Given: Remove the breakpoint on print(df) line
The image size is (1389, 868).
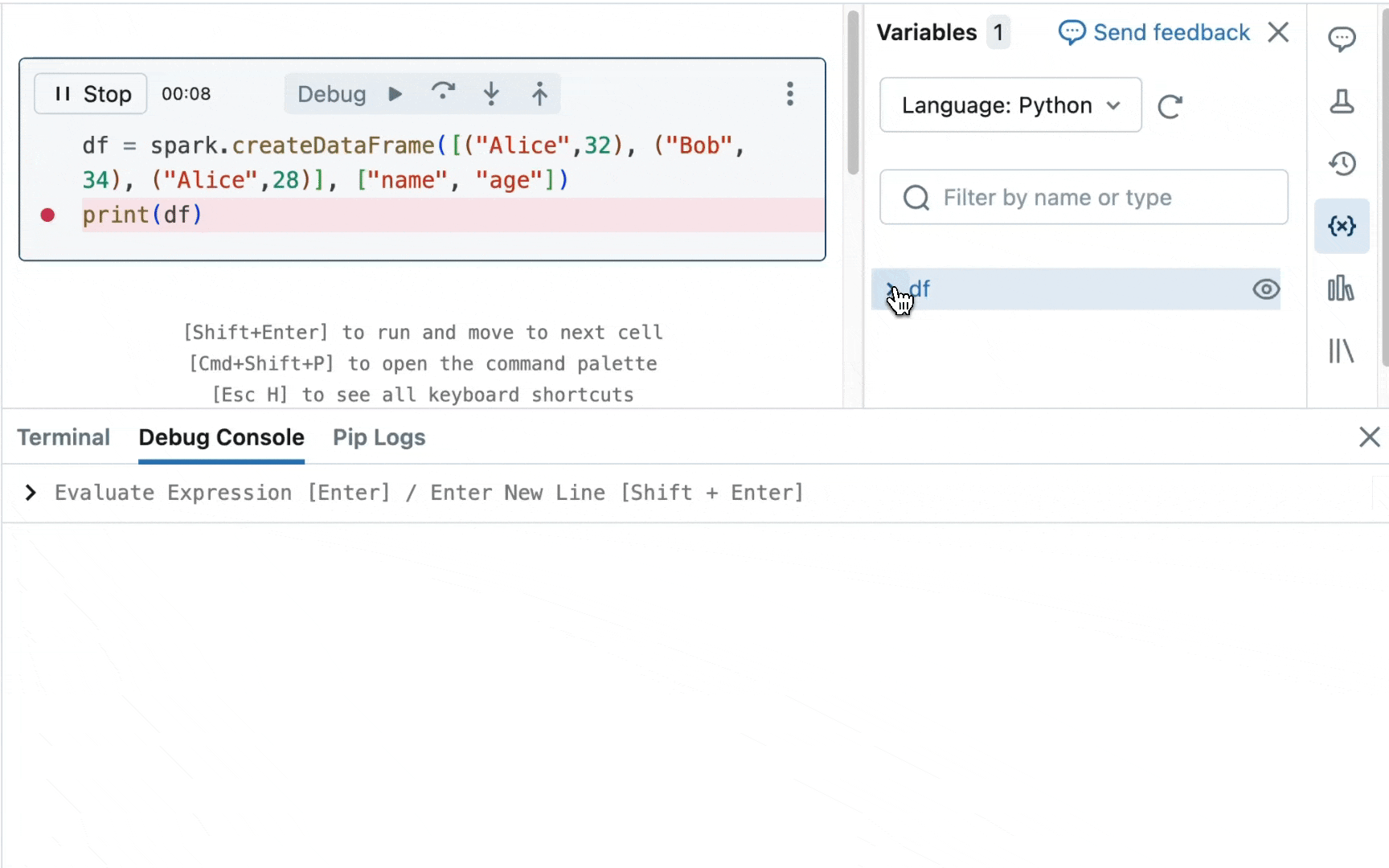Looking at the screenshot, I should point(47,215).
